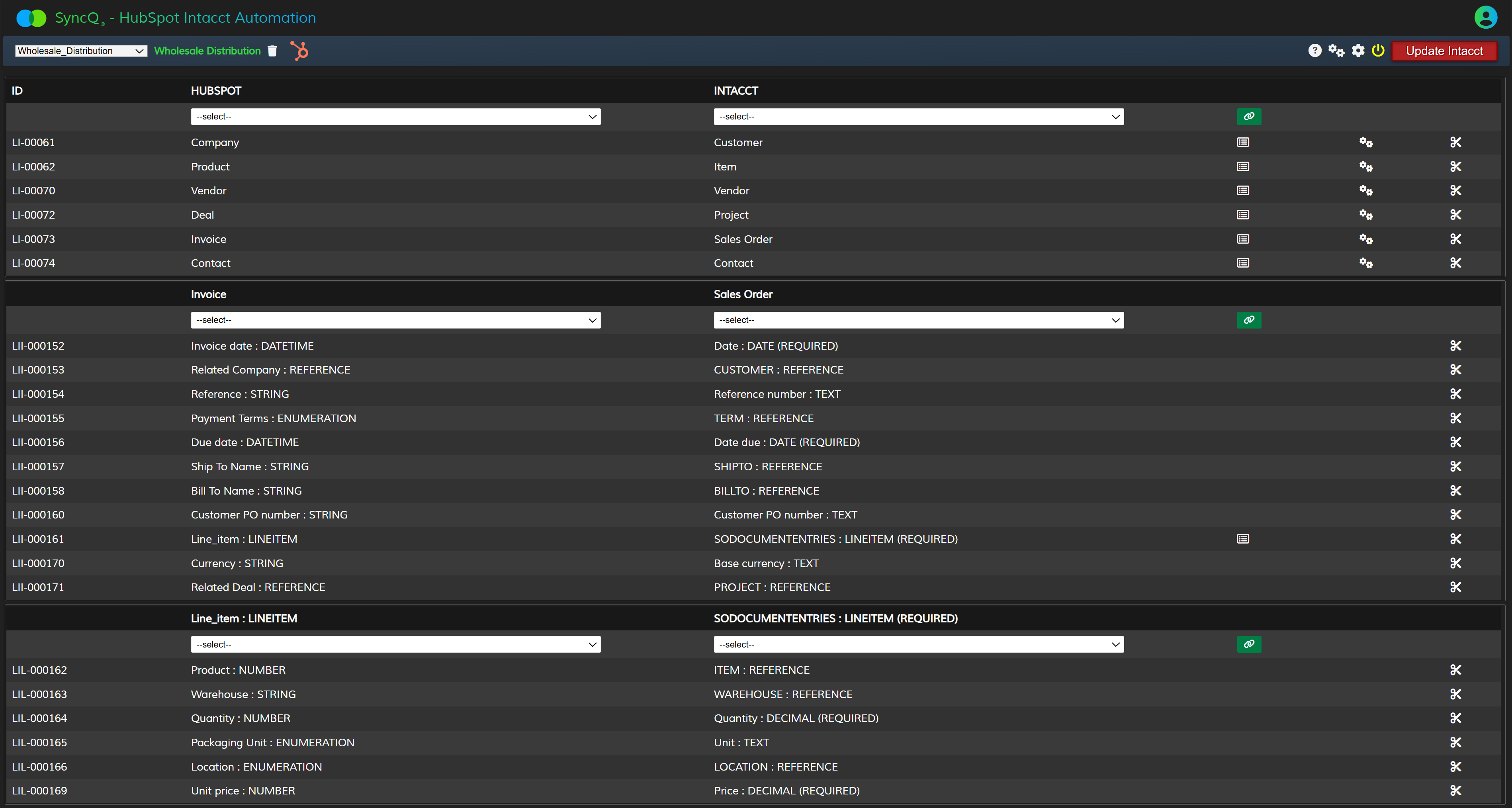The height and width of the screenshot is (808, 1512).
Task: Click the yellow power icon
Action: [1378, 51]
